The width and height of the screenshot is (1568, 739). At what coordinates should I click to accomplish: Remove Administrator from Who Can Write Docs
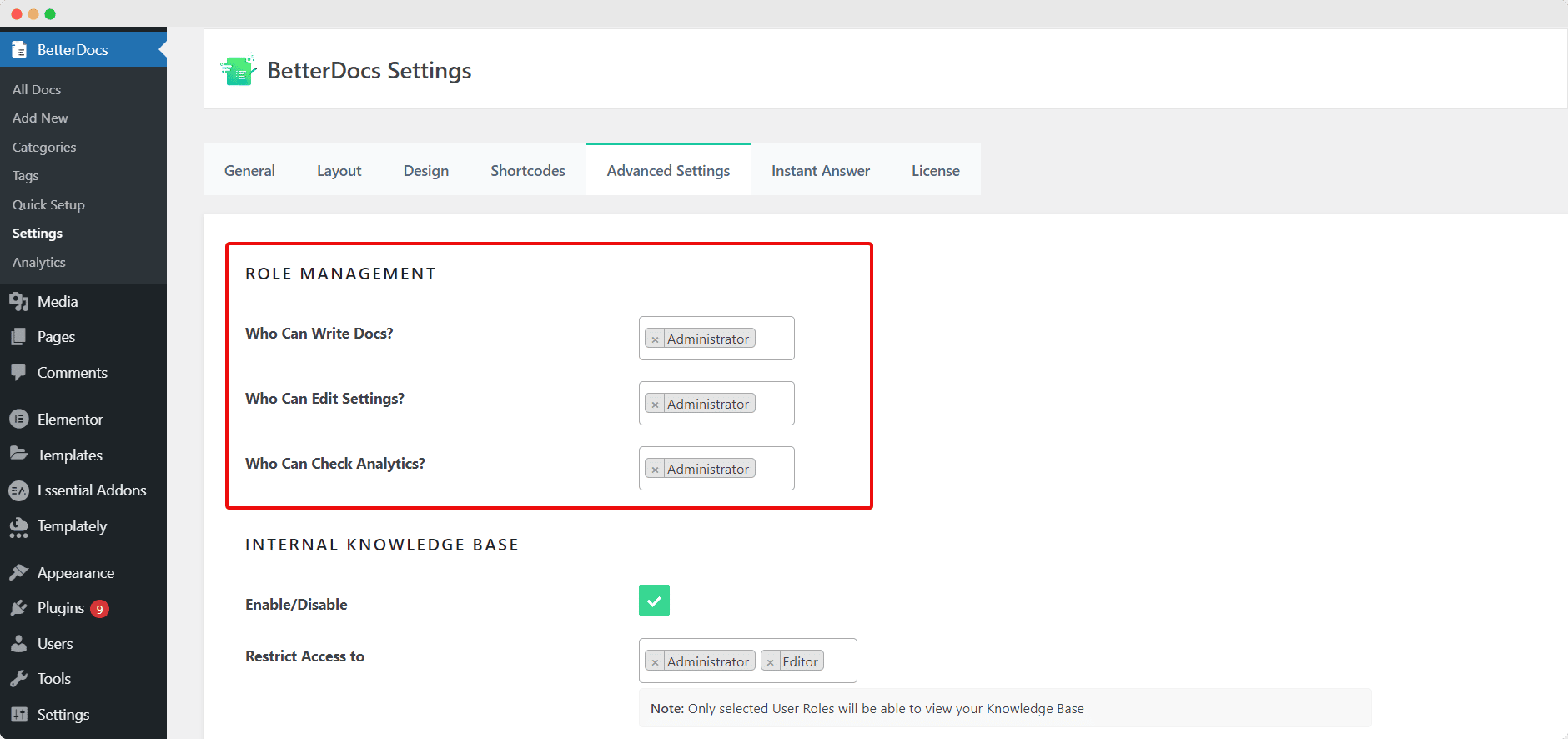(655, 339)
